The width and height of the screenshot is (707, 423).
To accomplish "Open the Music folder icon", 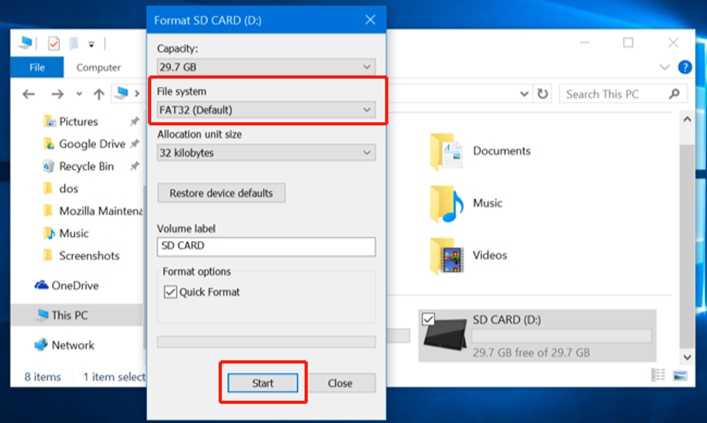I will tap(446, 203).
